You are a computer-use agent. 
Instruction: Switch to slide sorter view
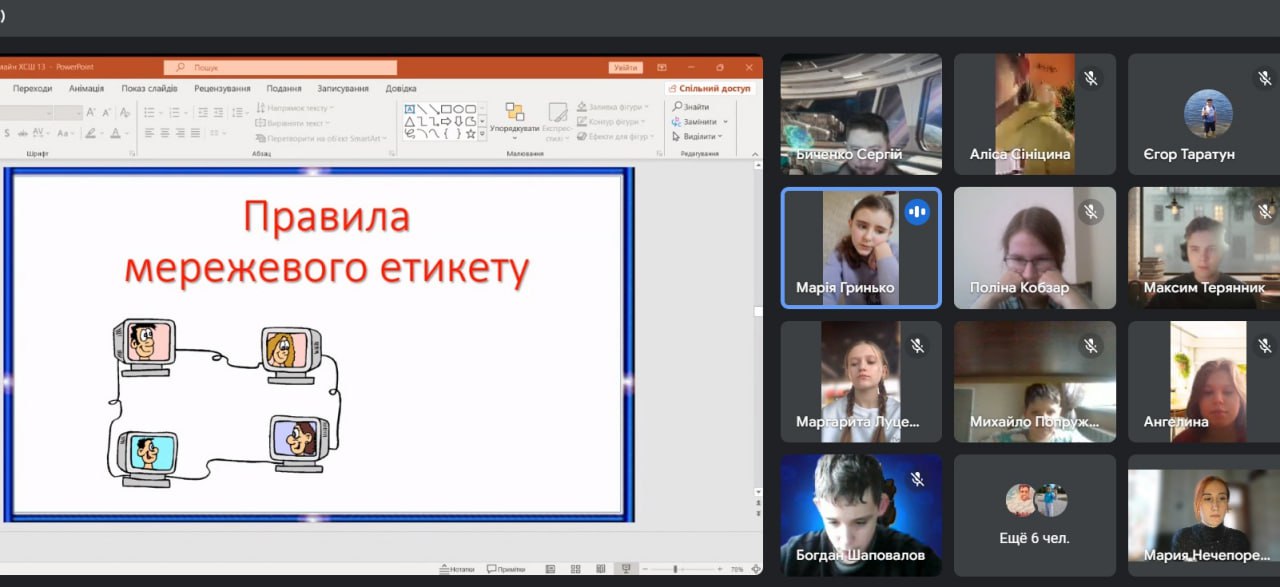point(574,569)
